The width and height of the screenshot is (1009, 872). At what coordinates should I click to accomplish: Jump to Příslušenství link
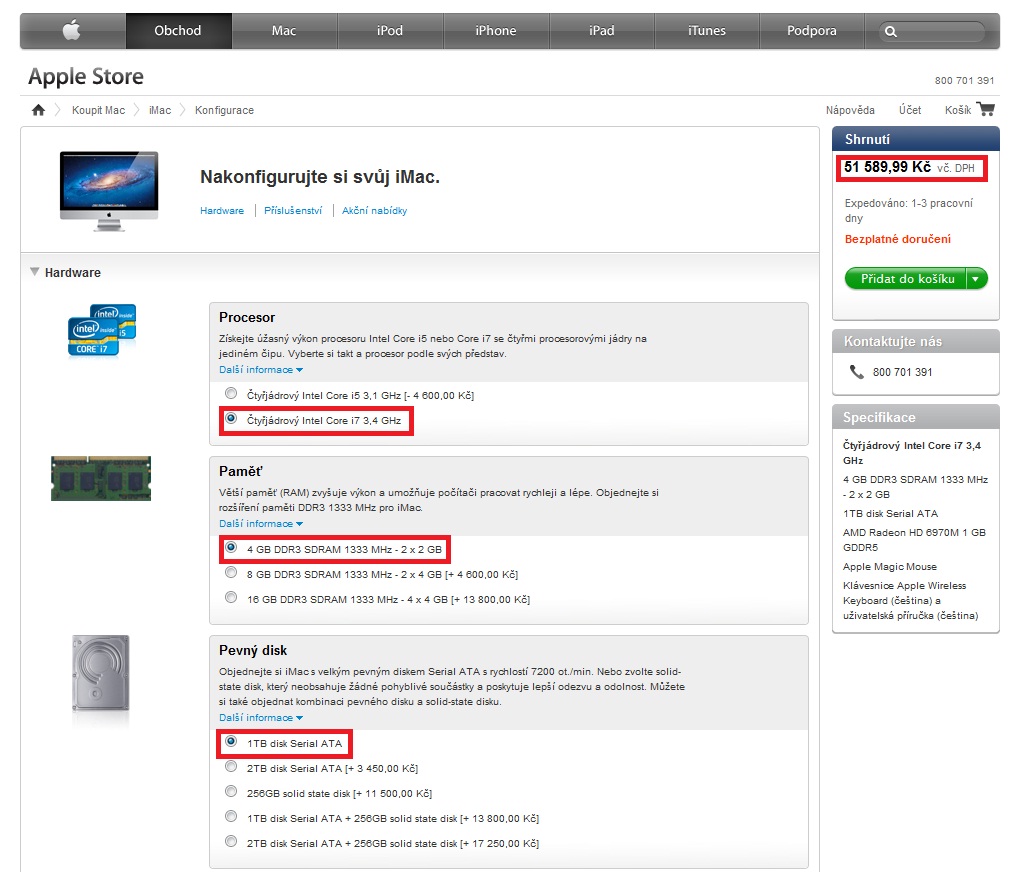293,210
